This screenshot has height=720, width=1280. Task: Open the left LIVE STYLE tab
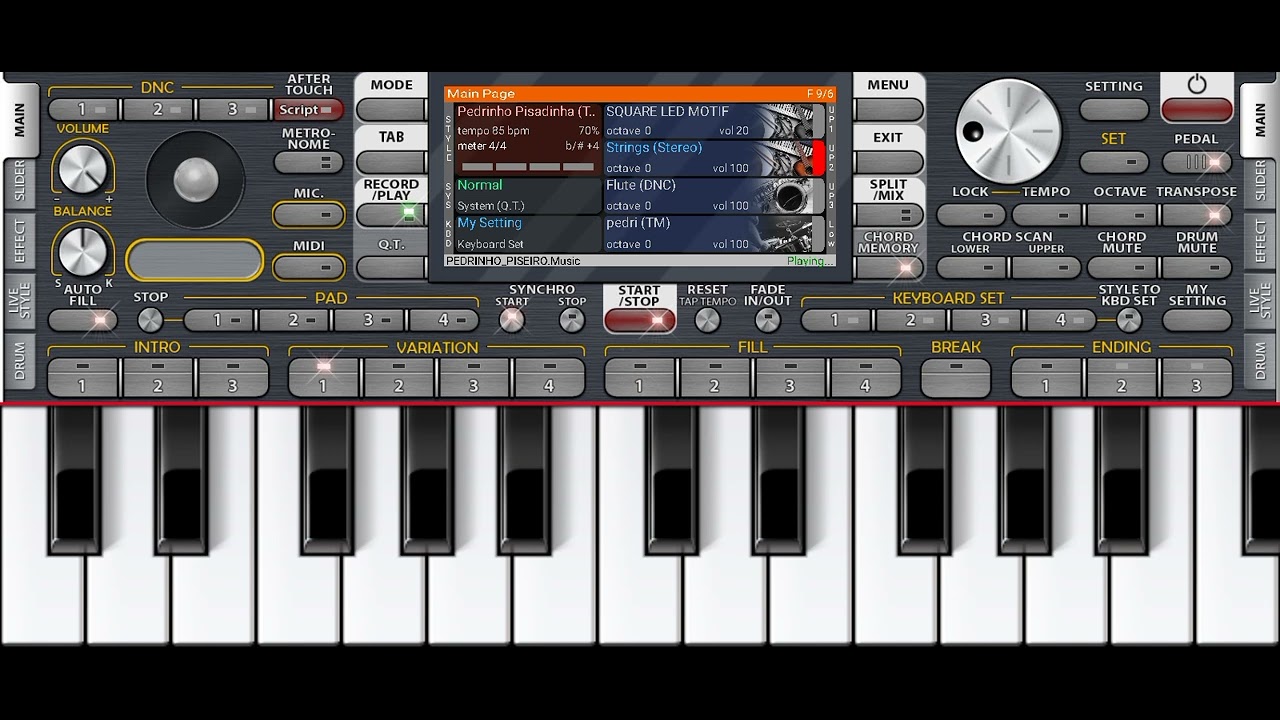19,300
